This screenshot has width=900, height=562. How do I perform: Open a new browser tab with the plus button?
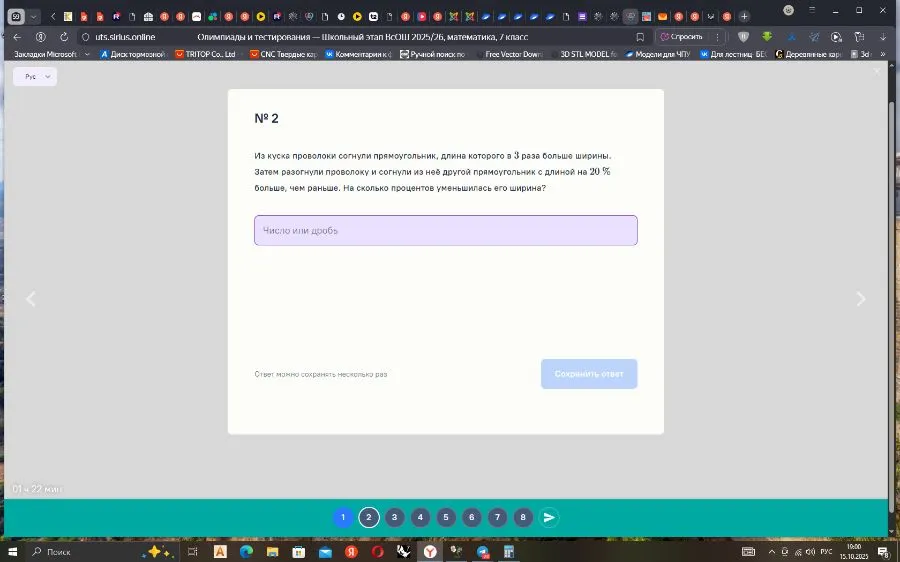(x=744, y=17)
